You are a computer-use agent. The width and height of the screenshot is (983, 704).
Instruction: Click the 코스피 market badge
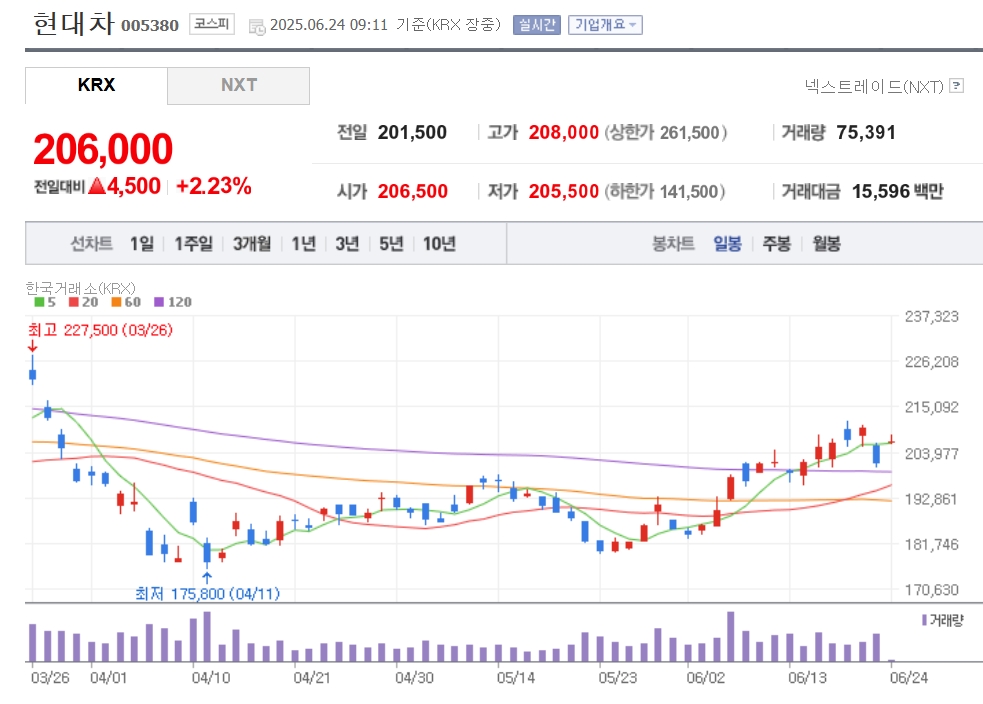click(x=212, y=24)
